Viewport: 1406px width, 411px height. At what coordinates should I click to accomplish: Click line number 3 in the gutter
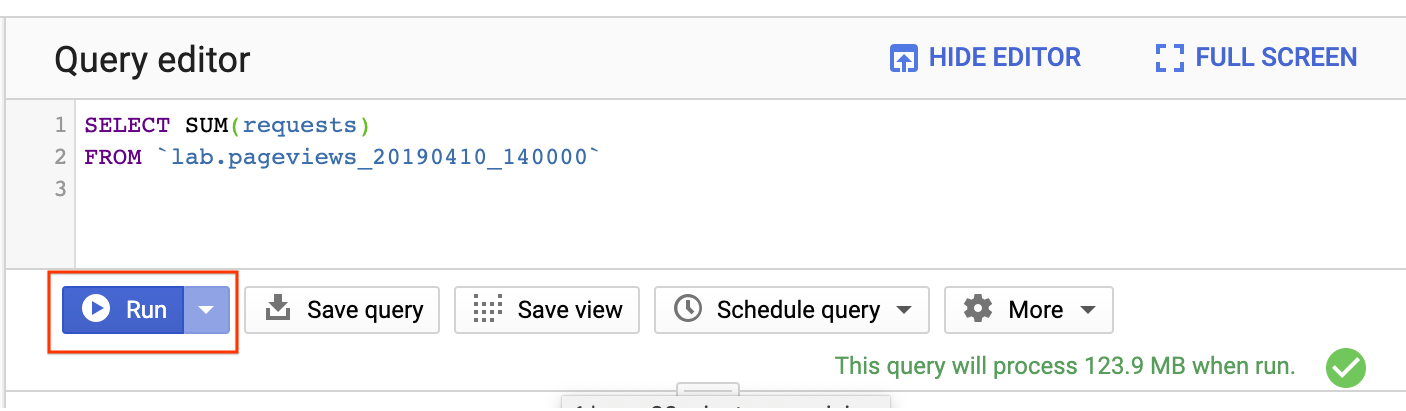click(61, 188)
